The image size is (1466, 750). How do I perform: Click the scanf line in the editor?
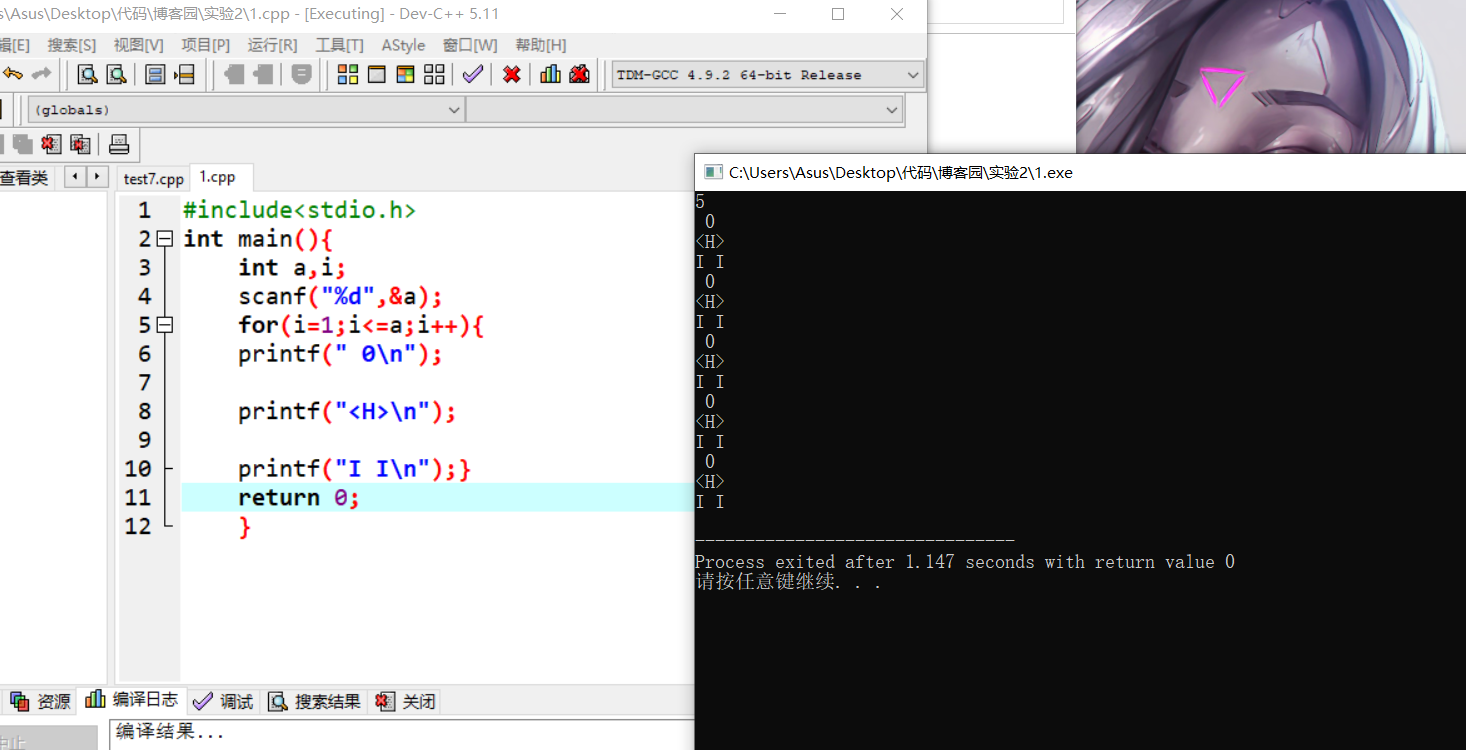pos(340,296)
